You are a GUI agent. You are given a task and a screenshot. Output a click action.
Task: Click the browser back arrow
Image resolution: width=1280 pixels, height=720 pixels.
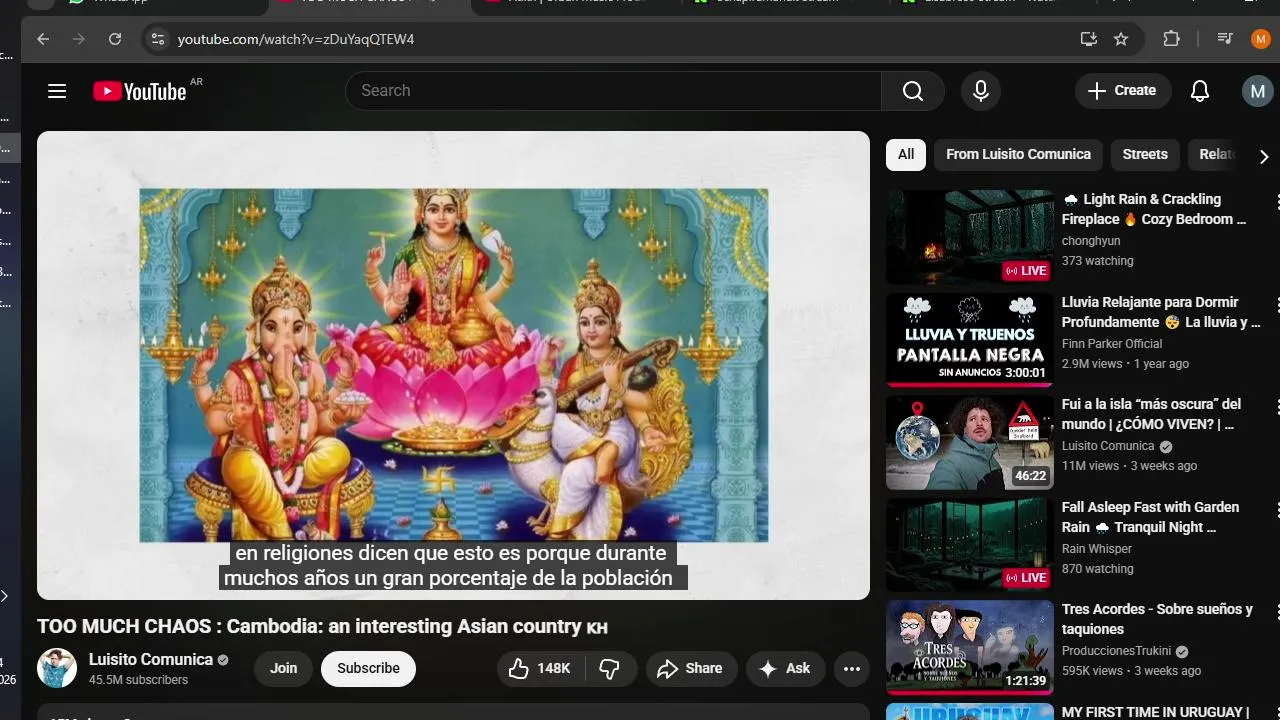click(43, 39)
